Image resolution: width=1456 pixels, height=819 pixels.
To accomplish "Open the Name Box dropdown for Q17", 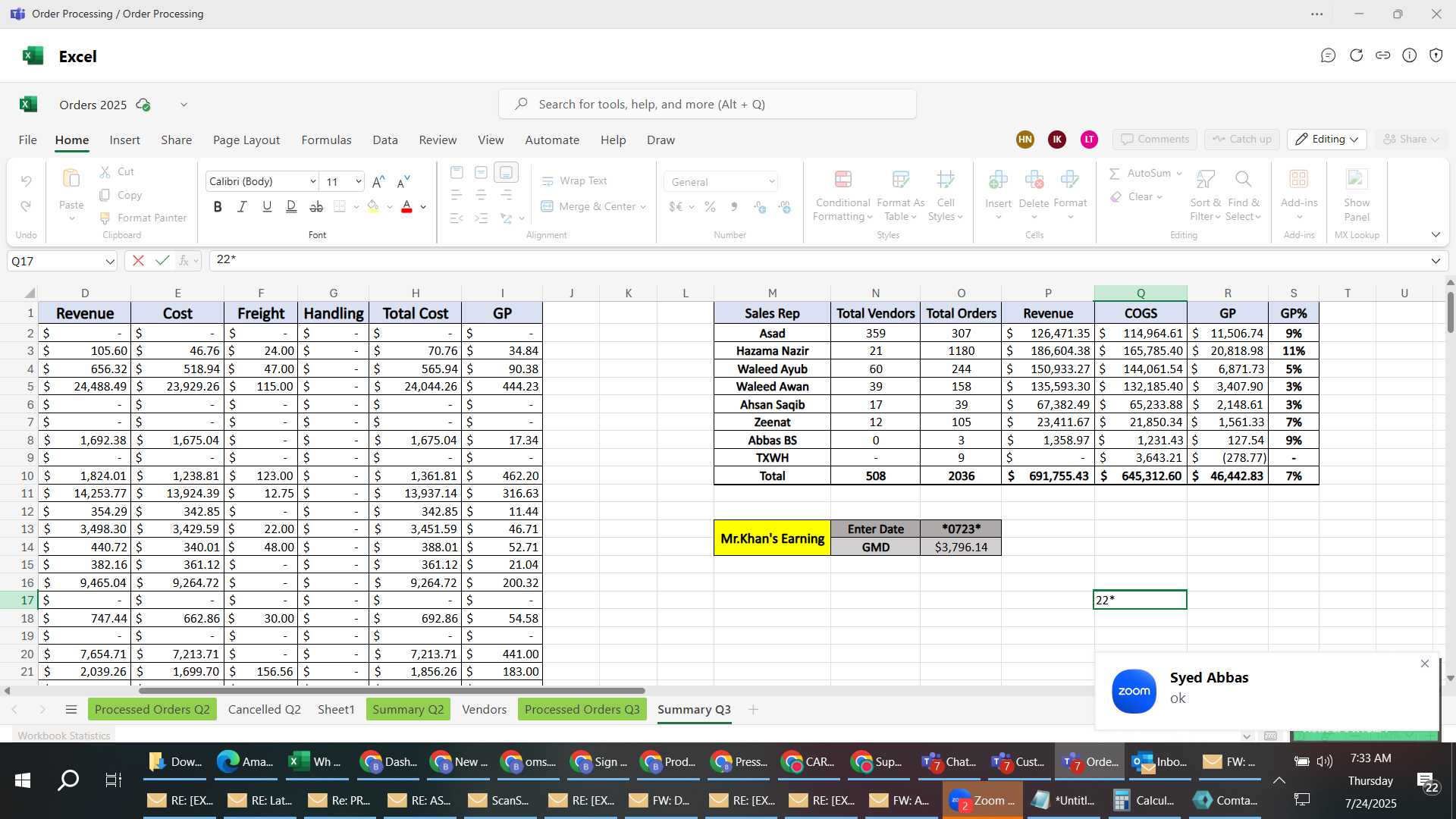I will 110,262.
